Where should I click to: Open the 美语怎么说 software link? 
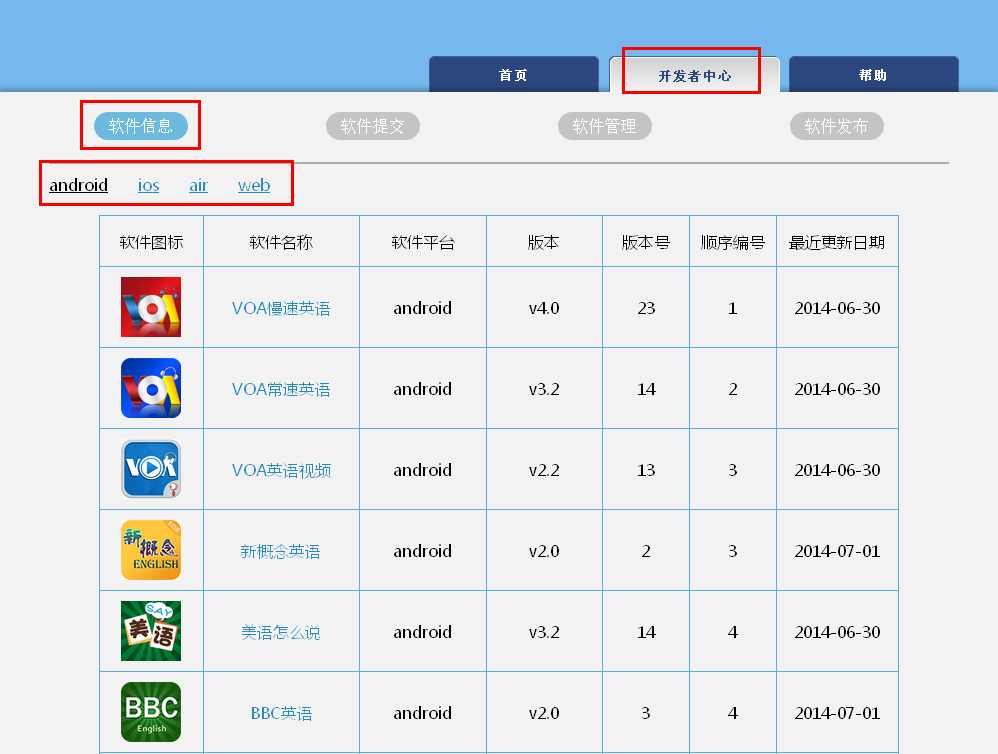(280, 632)
